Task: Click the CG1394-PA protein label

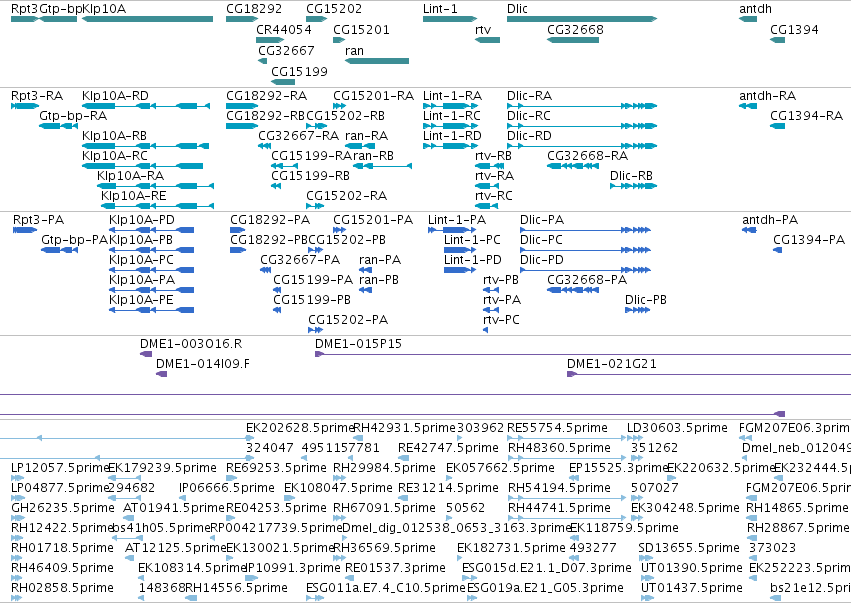Action: click(x=809, y=240)
